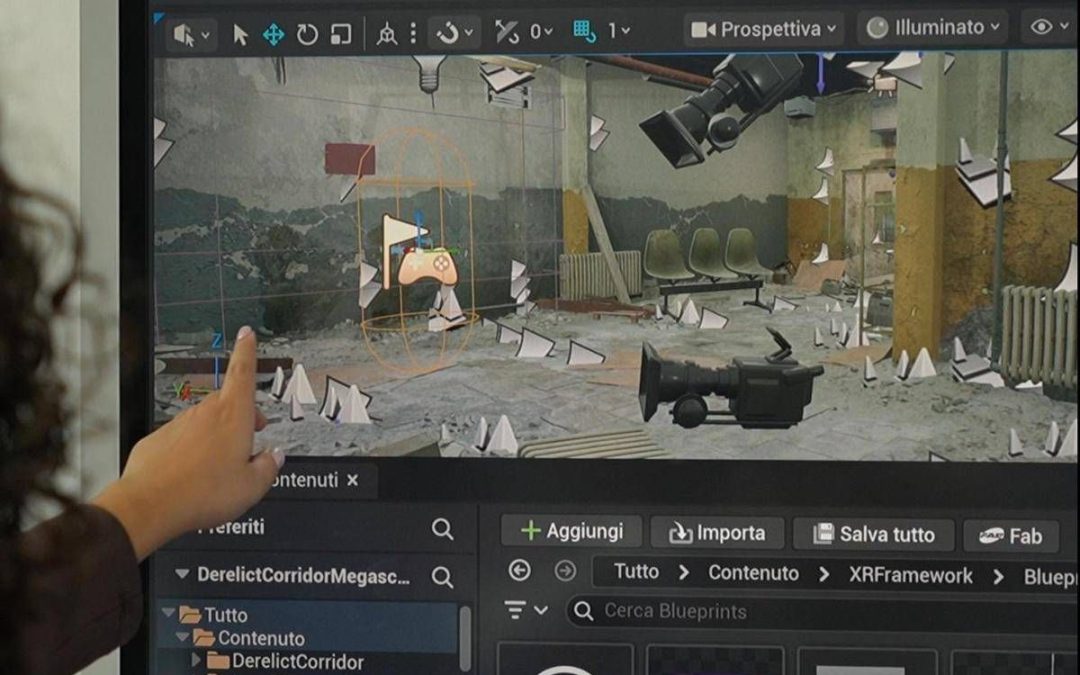Go forward in content browser history
This screenshot has width=1080, height=675.
point(565,571)
